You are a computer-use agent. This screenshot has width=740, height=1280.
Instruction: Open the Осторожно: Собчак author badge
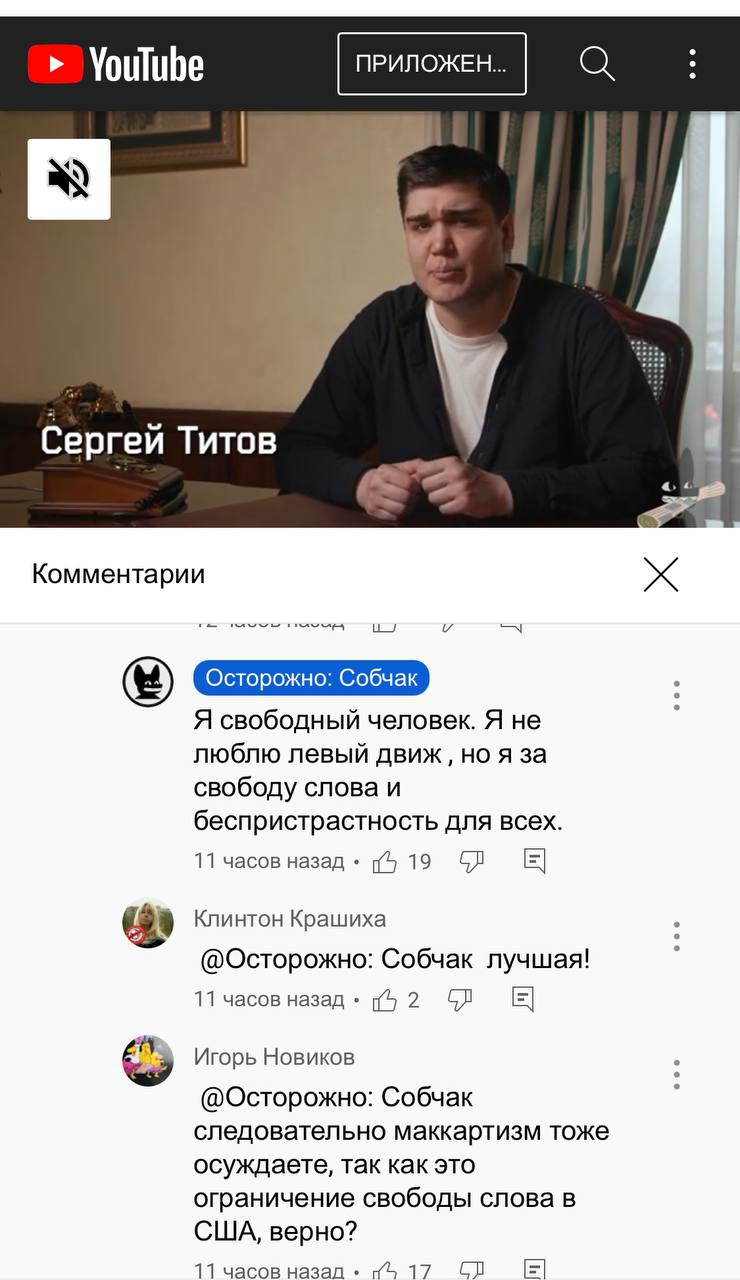[x=311, y=678]
